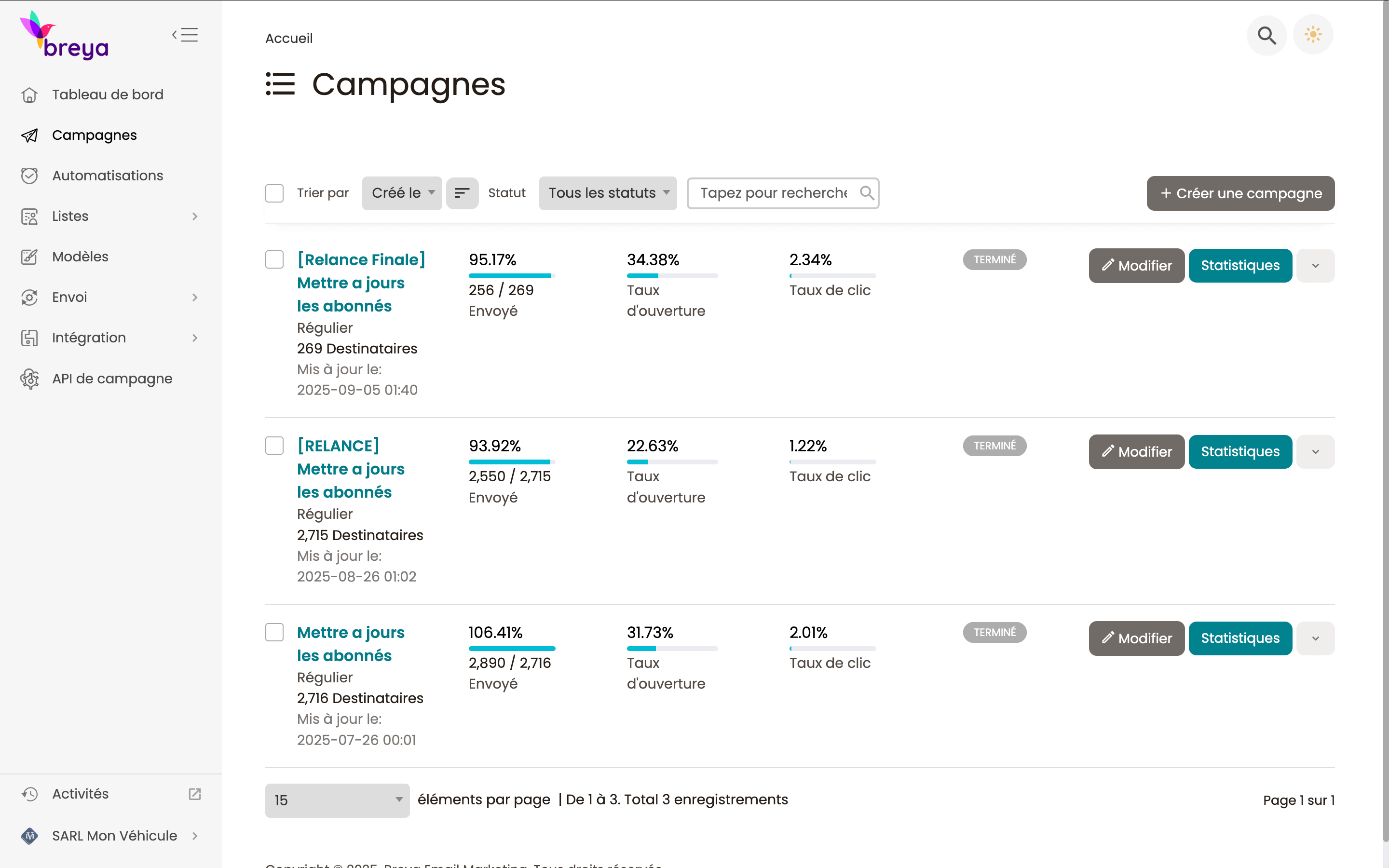Collapse the sidebar with the menu icon
This screenshot has height=868, width=1389.
(x=185, y=35)
